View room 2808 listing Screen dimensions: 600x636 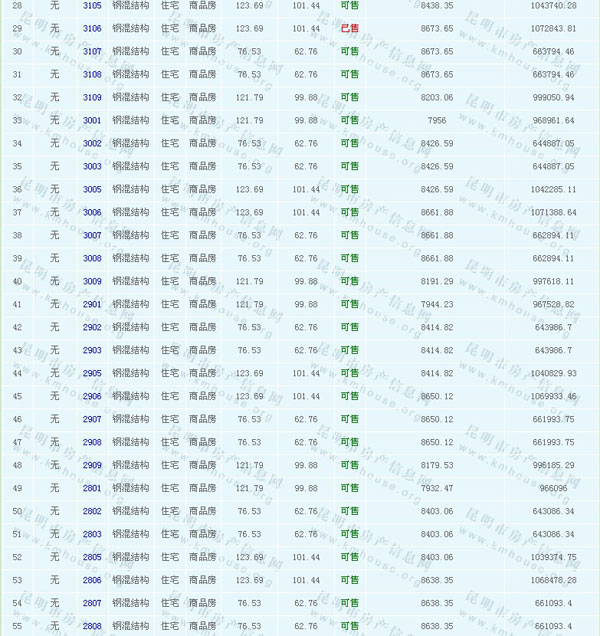[x=92, y=626]
